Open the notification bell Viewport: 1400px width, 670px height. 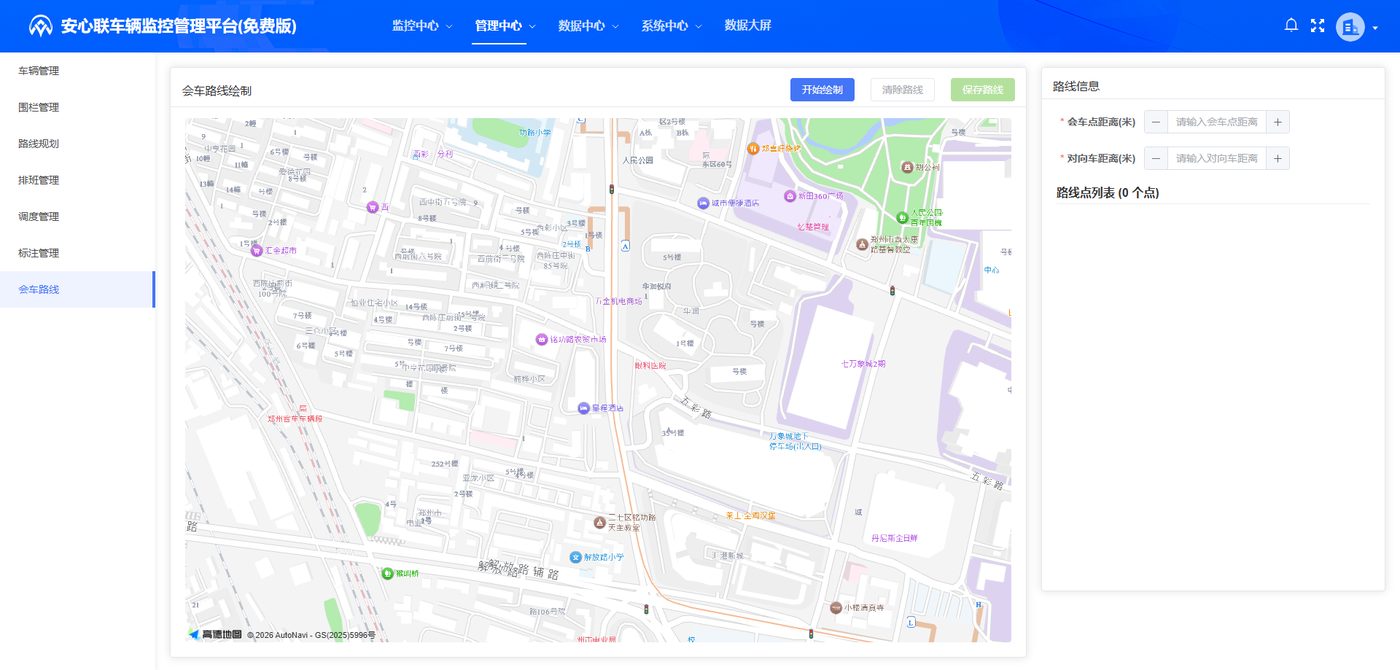(x=1291, y=26)
